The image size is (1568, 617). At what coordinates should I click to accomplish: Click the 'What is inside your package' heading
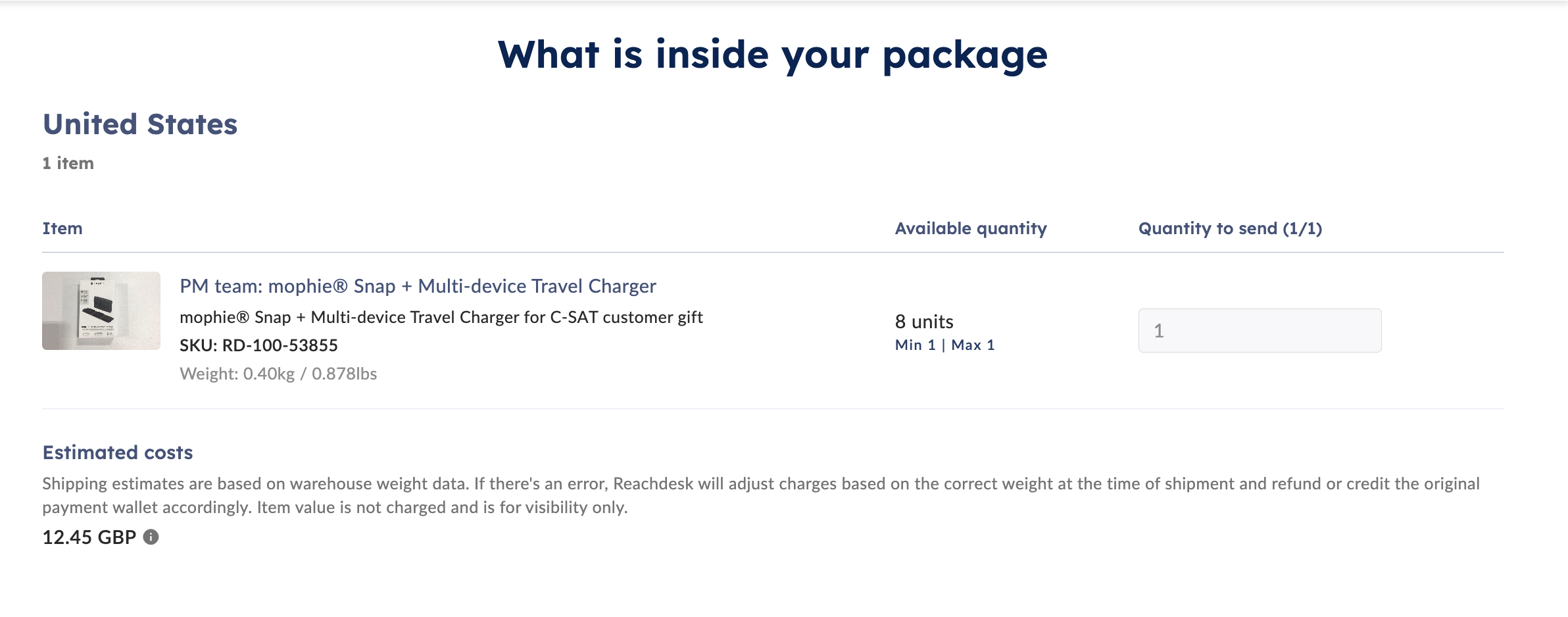(772, 55)
